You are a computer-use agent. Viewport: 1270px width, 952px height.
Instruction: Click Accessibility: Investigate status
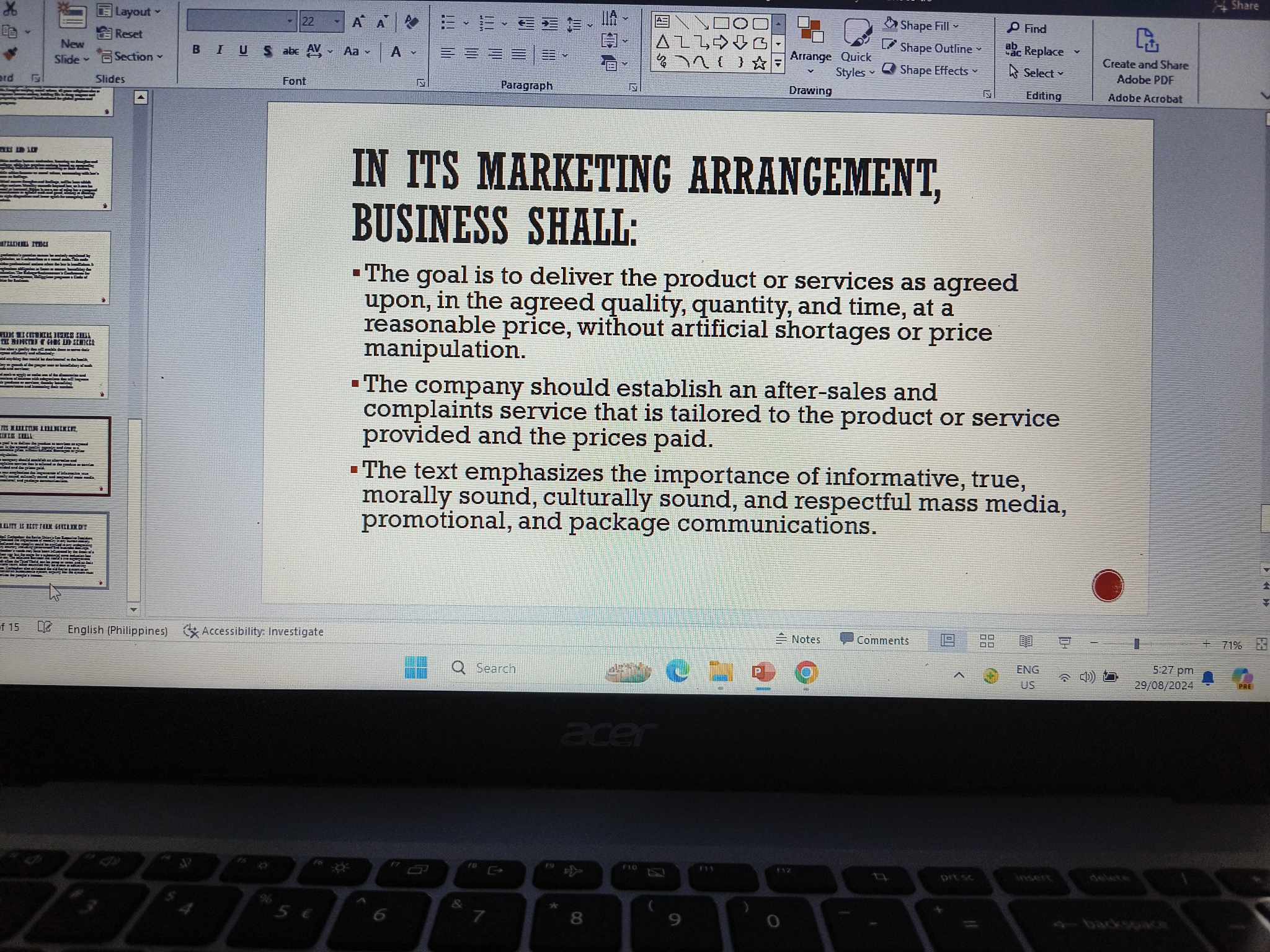(254, 631)
